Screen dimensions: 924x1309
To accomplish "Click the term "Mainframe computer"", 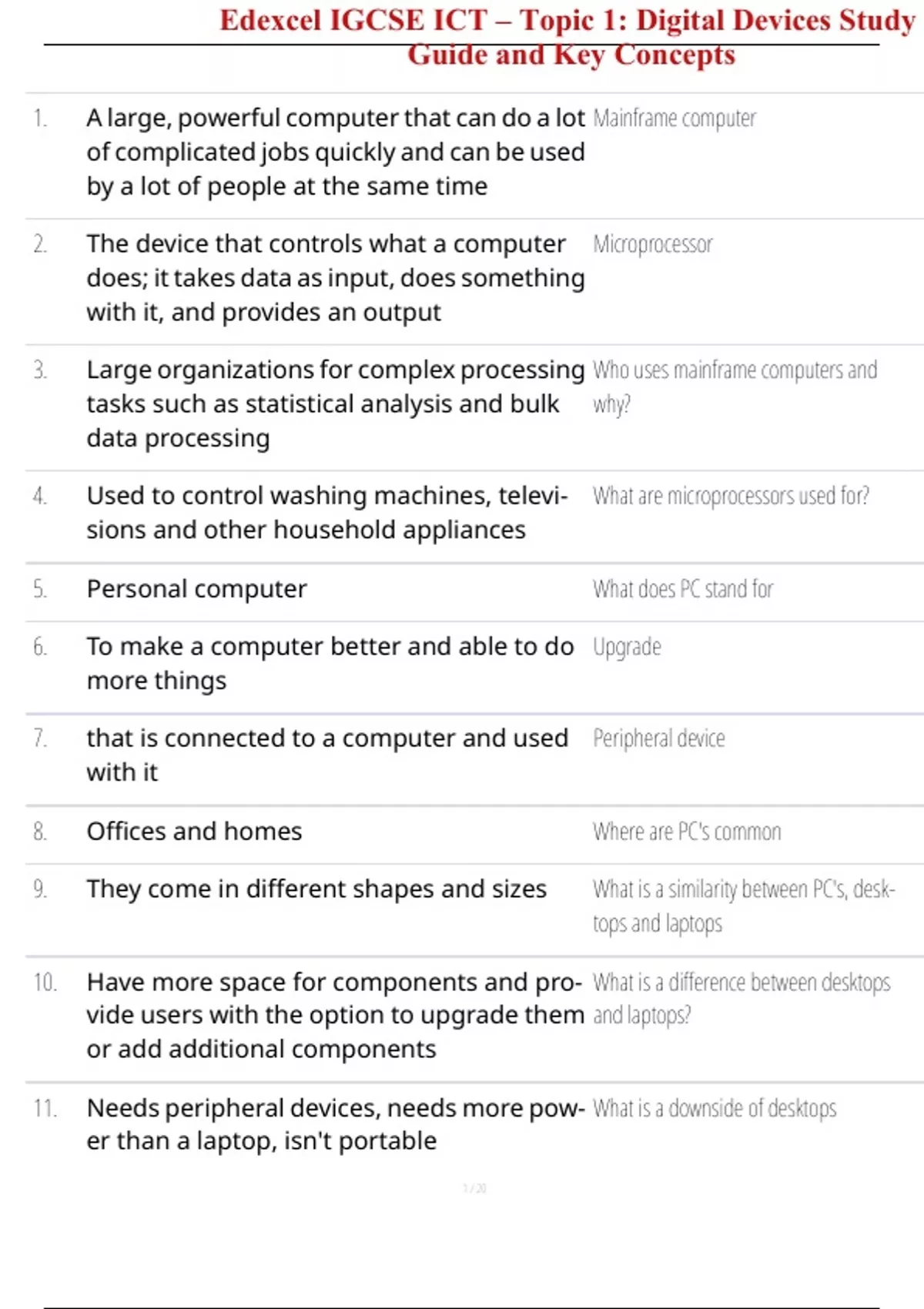I will tap(675, 119).
